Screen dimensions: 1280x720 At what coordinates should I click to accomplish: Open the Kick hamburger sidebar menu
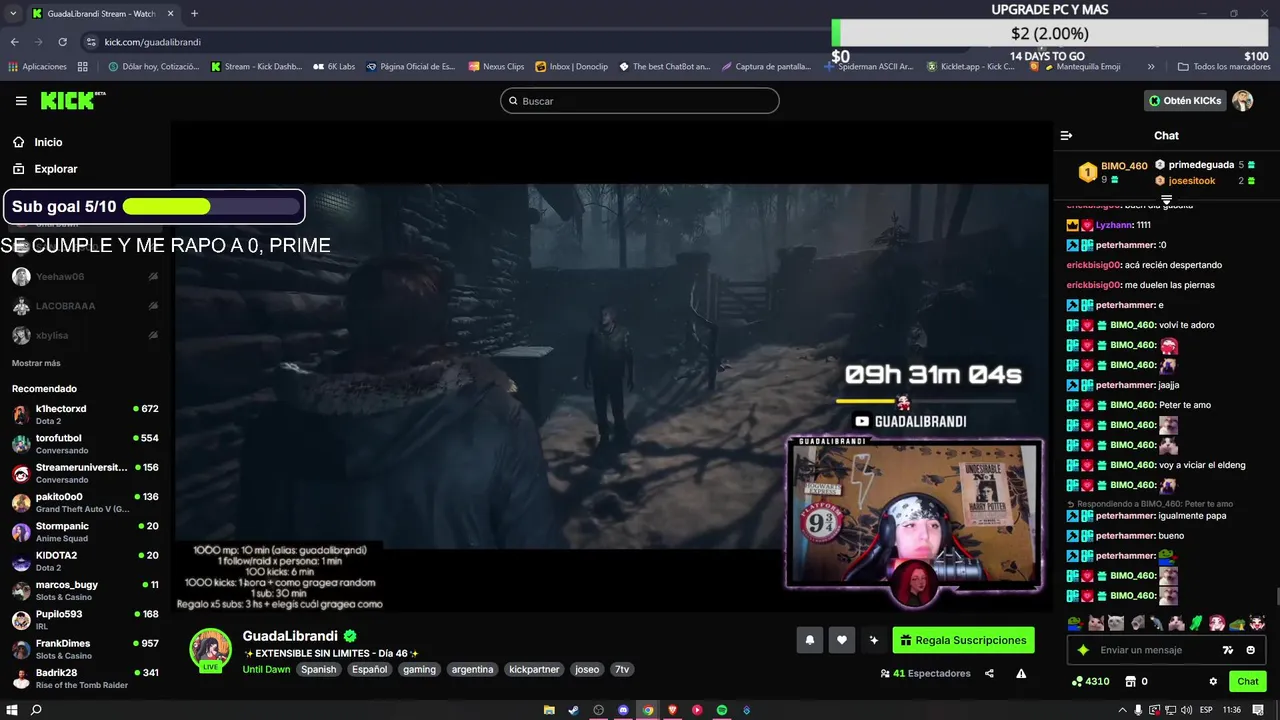pos(21,101)
